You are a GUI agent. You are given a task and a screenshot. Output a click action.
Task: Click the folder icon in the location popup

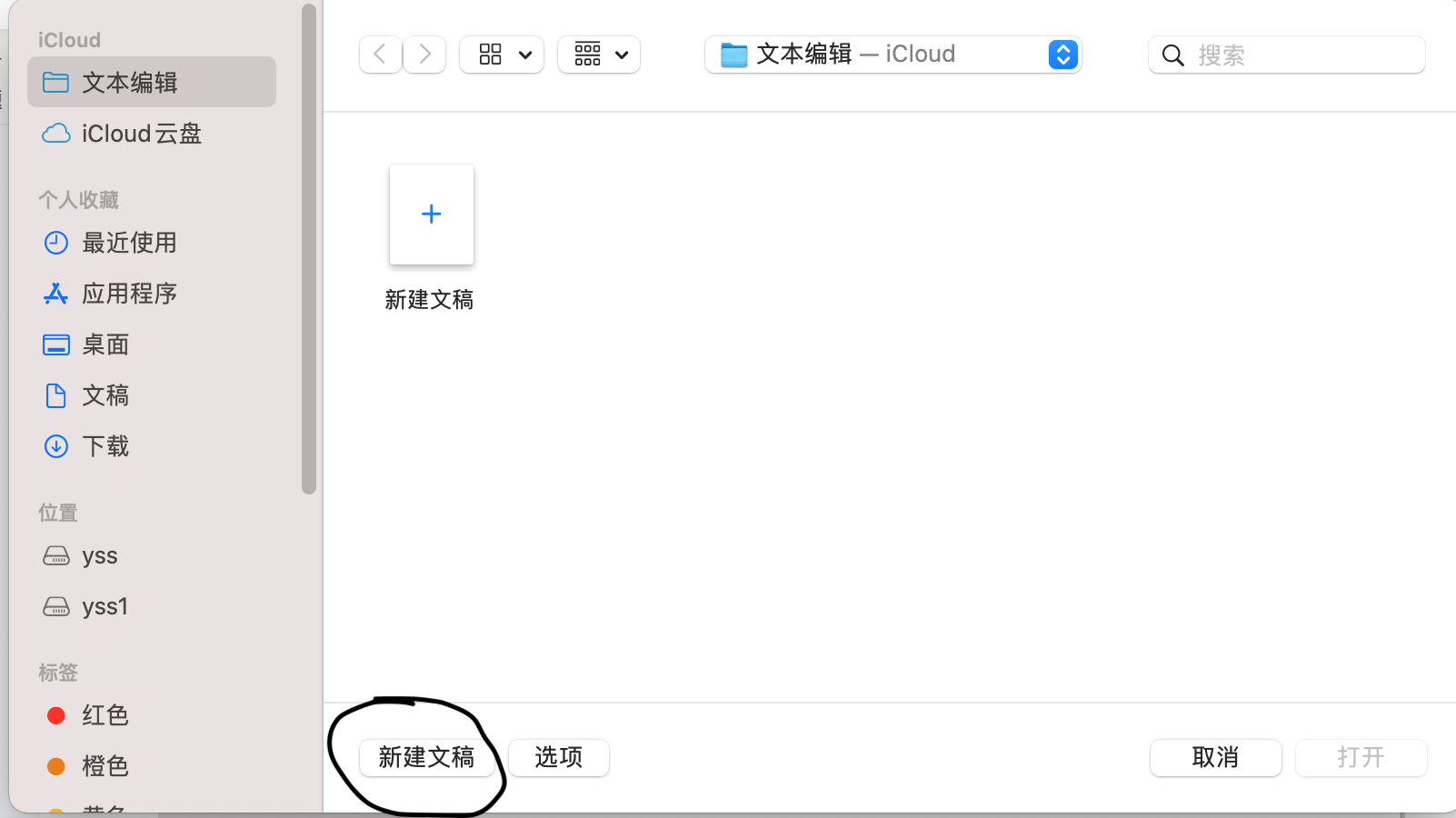pos(733,55)
